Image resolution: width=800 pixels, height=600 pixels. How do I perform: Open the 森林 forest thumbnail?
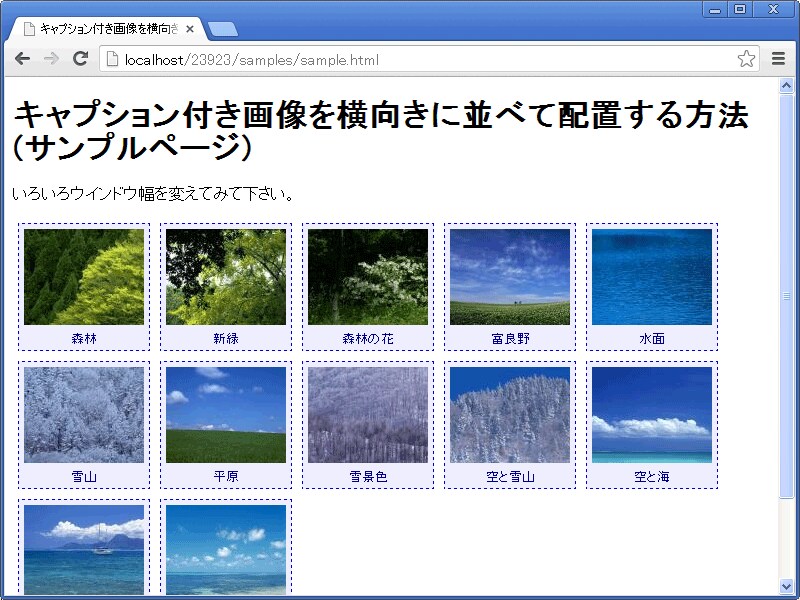84,275
